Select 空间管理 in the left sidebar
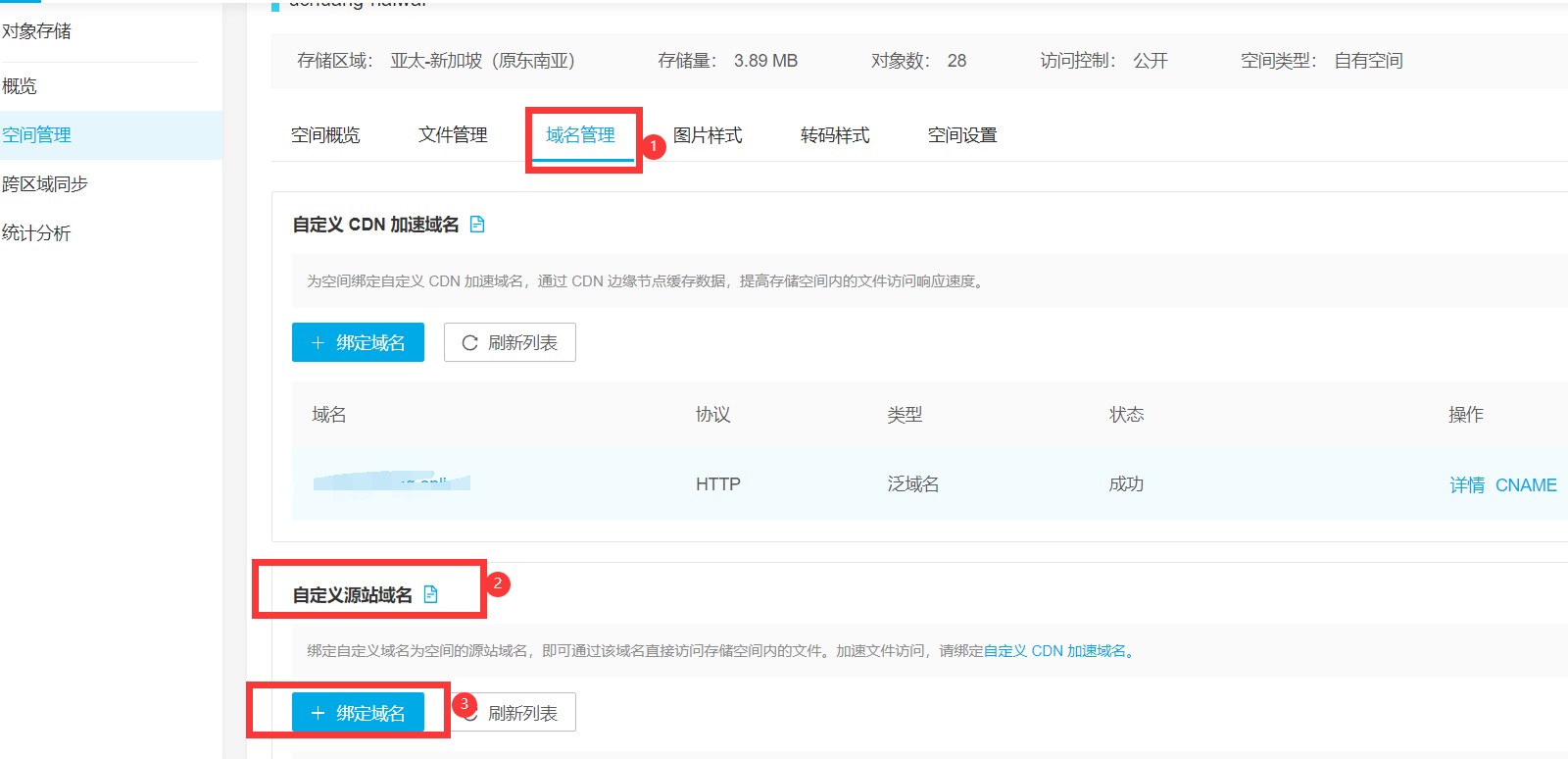Viewport: 1568px width, 759px height. pos(36,135)
